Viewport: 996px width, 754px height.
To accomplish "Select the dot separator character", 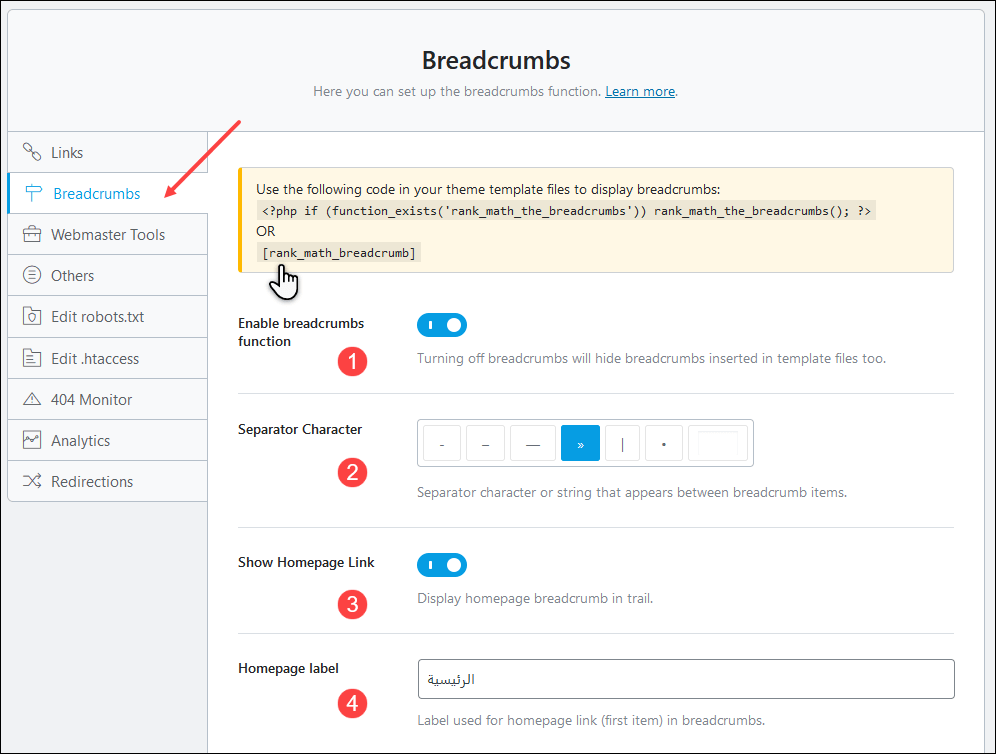I will pyautogui.click(x=664, y=443).
